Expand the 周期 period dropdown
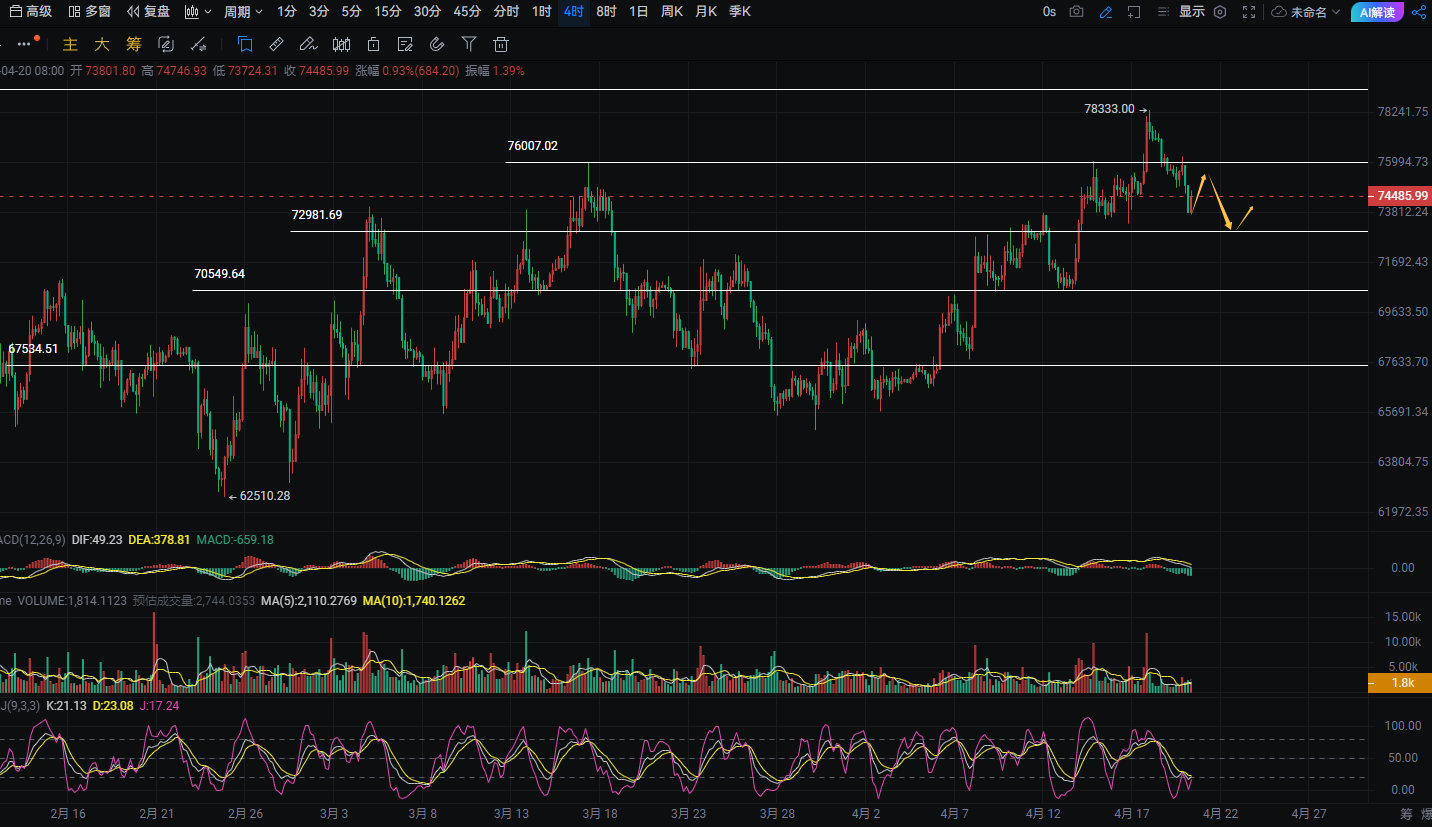 [x=243, y=12]
